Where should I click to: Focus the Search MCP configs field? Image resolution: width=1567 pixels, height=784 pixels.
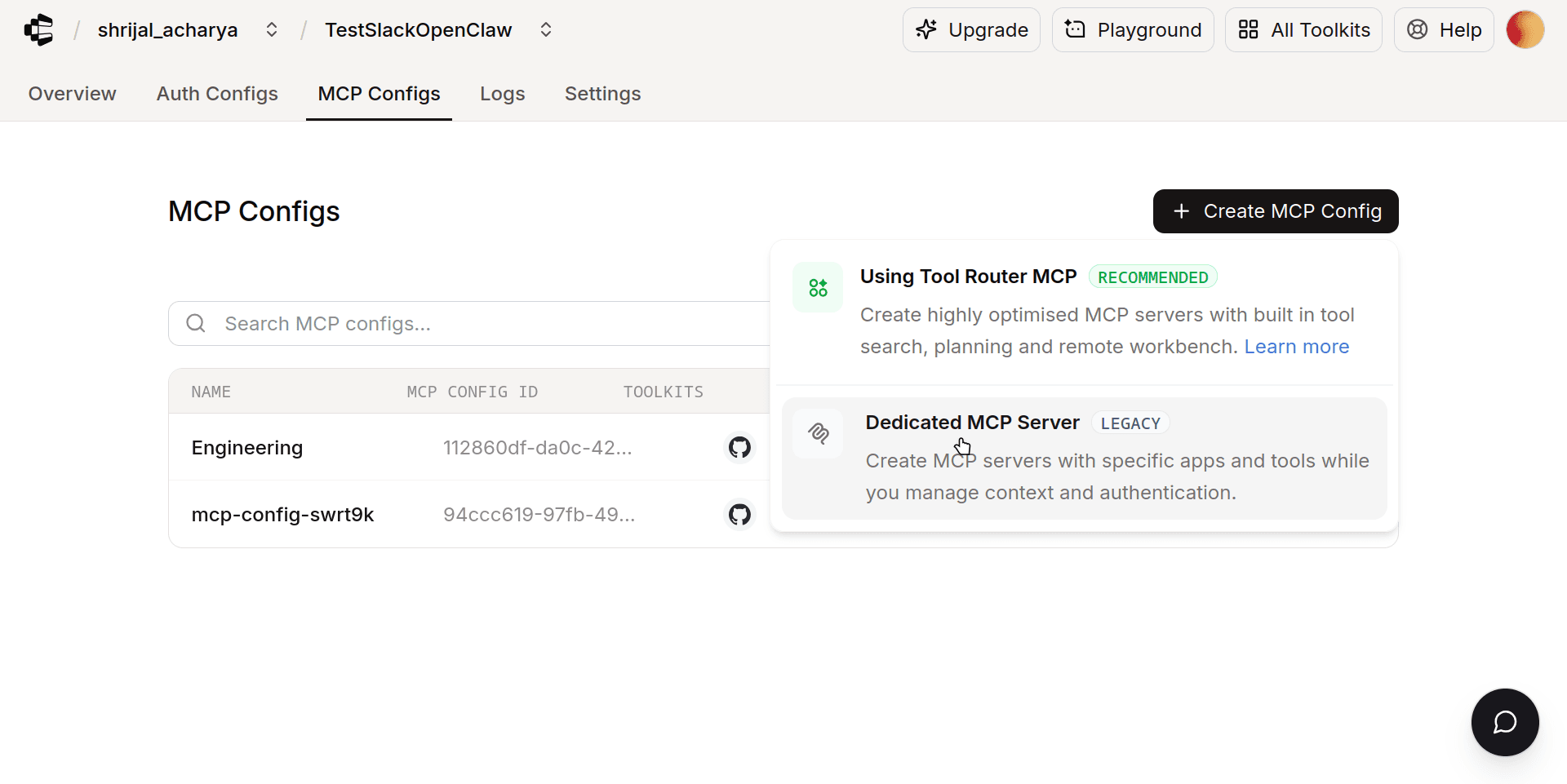point(469,324)
